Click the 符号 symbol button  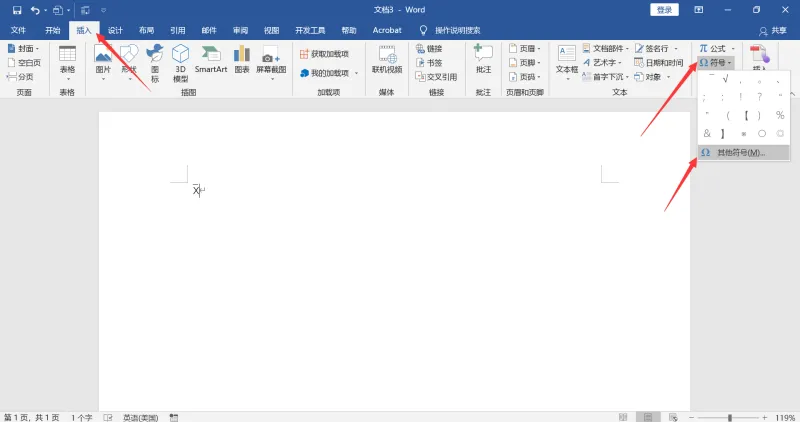click(x=715, y=63)
